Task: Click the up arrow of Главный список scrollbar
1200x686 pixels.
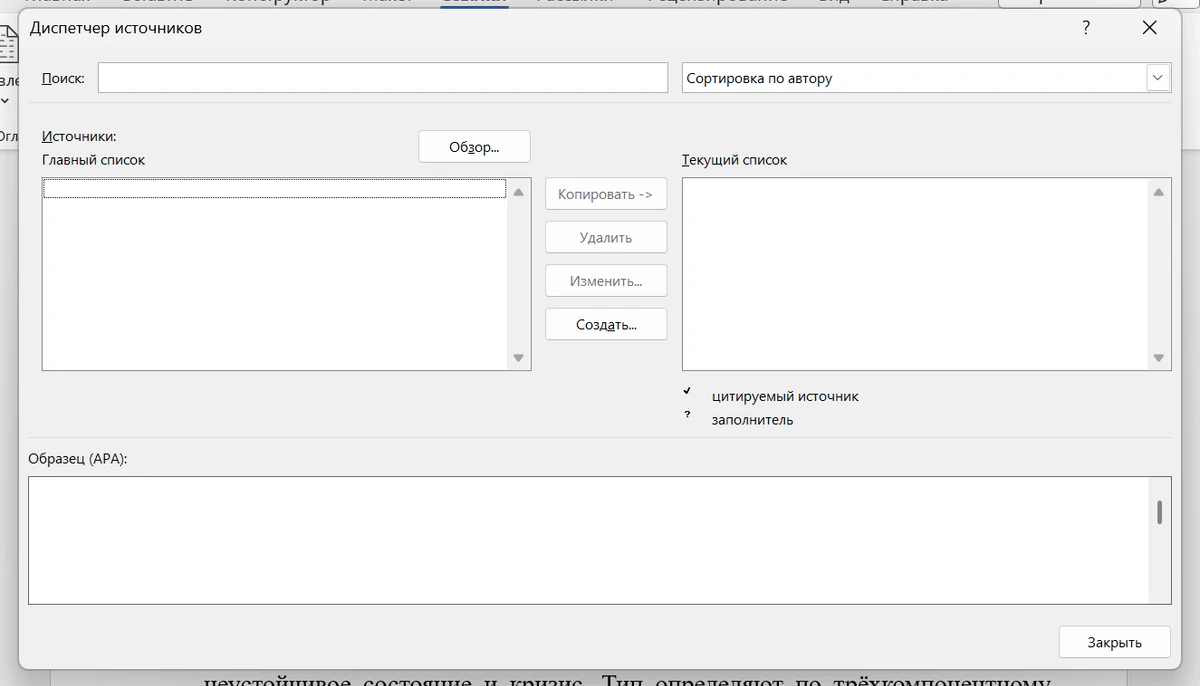Action: pos(518,192)
